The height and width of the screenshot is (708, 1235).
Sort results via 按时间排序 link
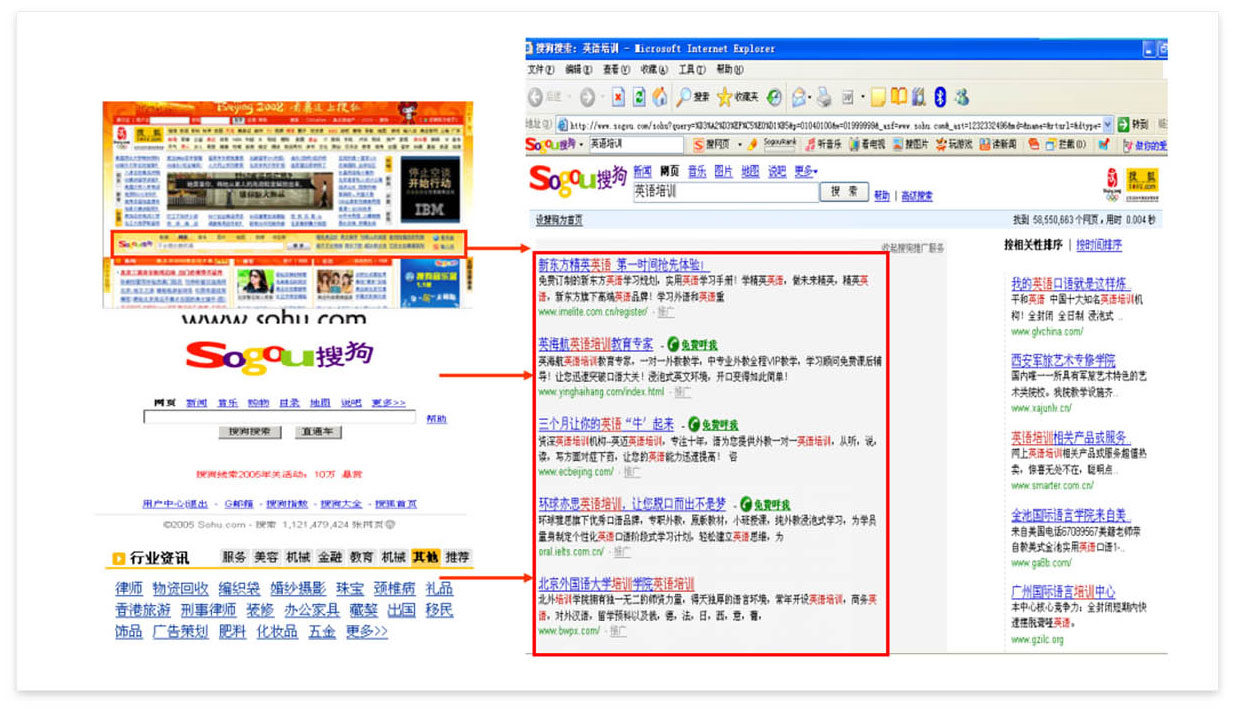click(1098, 245)
